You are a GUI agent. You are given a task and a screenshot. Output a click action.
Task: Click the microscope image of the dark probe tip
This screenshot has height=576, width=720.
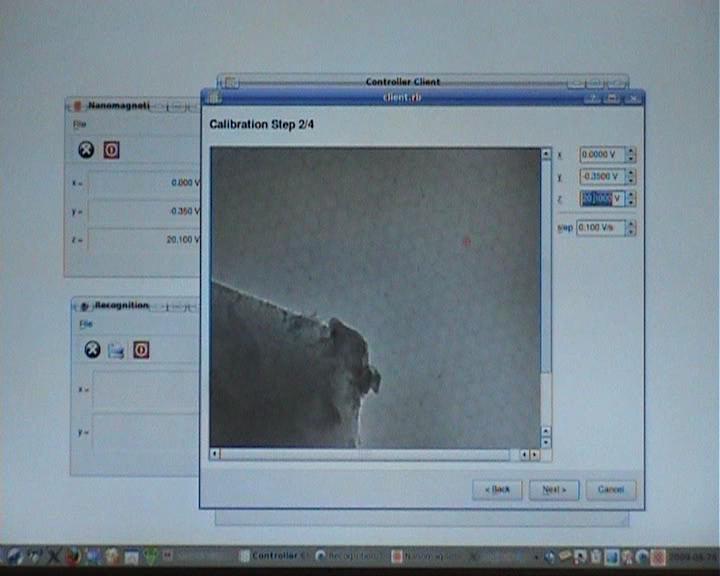(375, 297)
